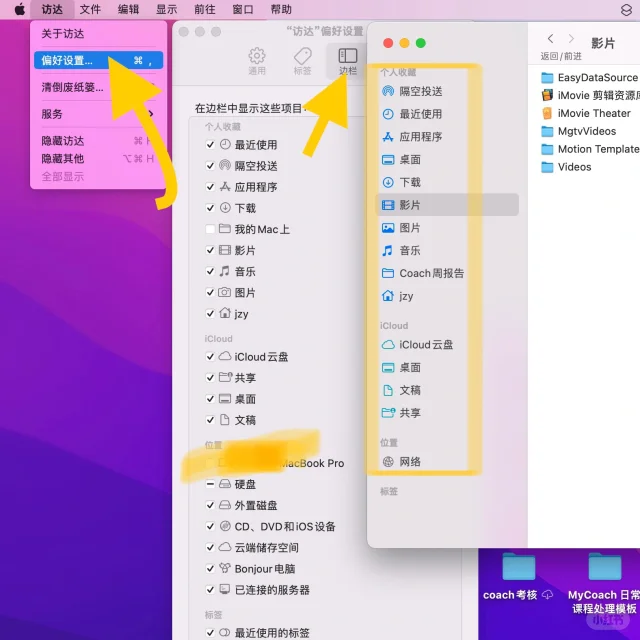Toggle the 共享 checkbox under iCloud
The image size is (640, 640).
coord(210,378)
